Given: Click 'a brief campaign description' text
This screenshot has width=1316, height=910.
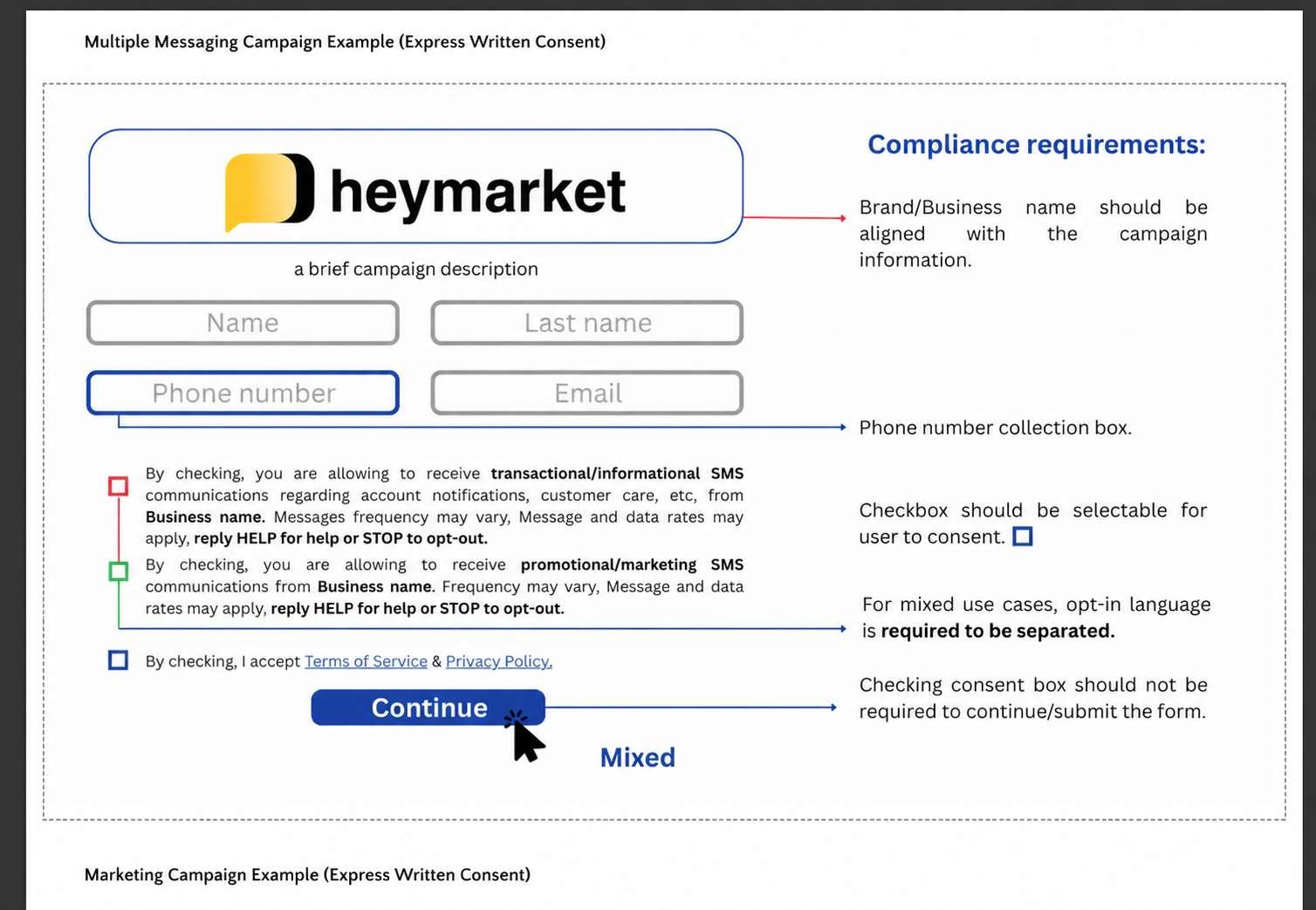Looking at the screenshot, I should [x=416, y=269].
